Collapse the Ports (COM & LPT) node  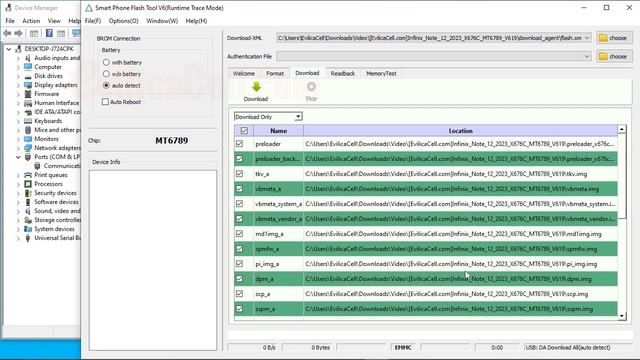point(18,157)
